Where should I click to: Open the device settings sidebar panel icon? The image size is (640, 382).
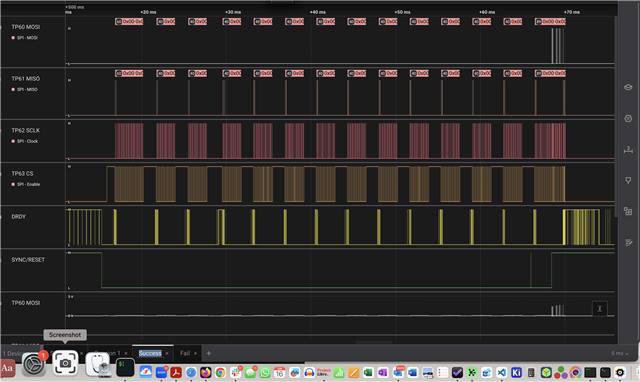[x=628, y=87]
